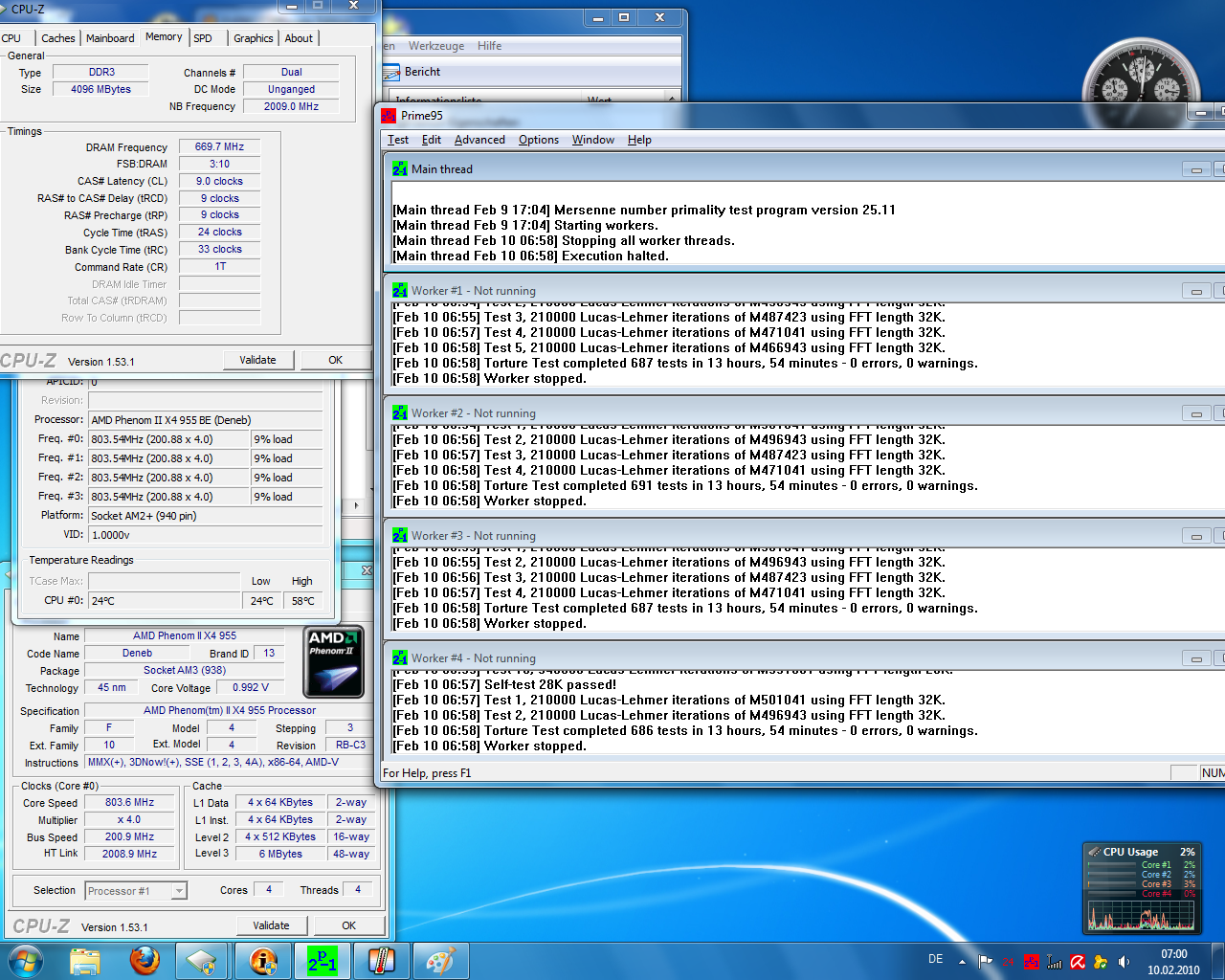
Task: Open the Processor #1 selection dropdown
Action: (135, 891)
